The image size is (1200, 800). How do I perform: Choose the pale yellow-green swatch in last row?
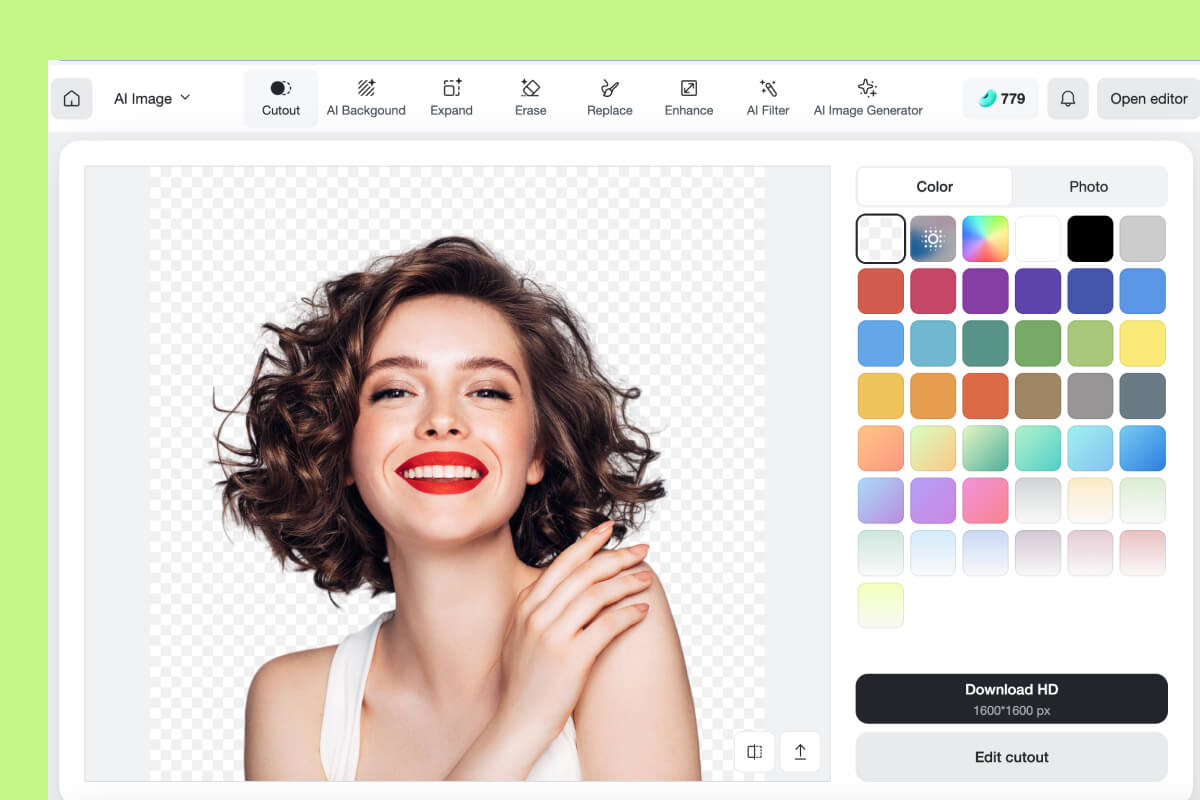(x=881, y=605)
